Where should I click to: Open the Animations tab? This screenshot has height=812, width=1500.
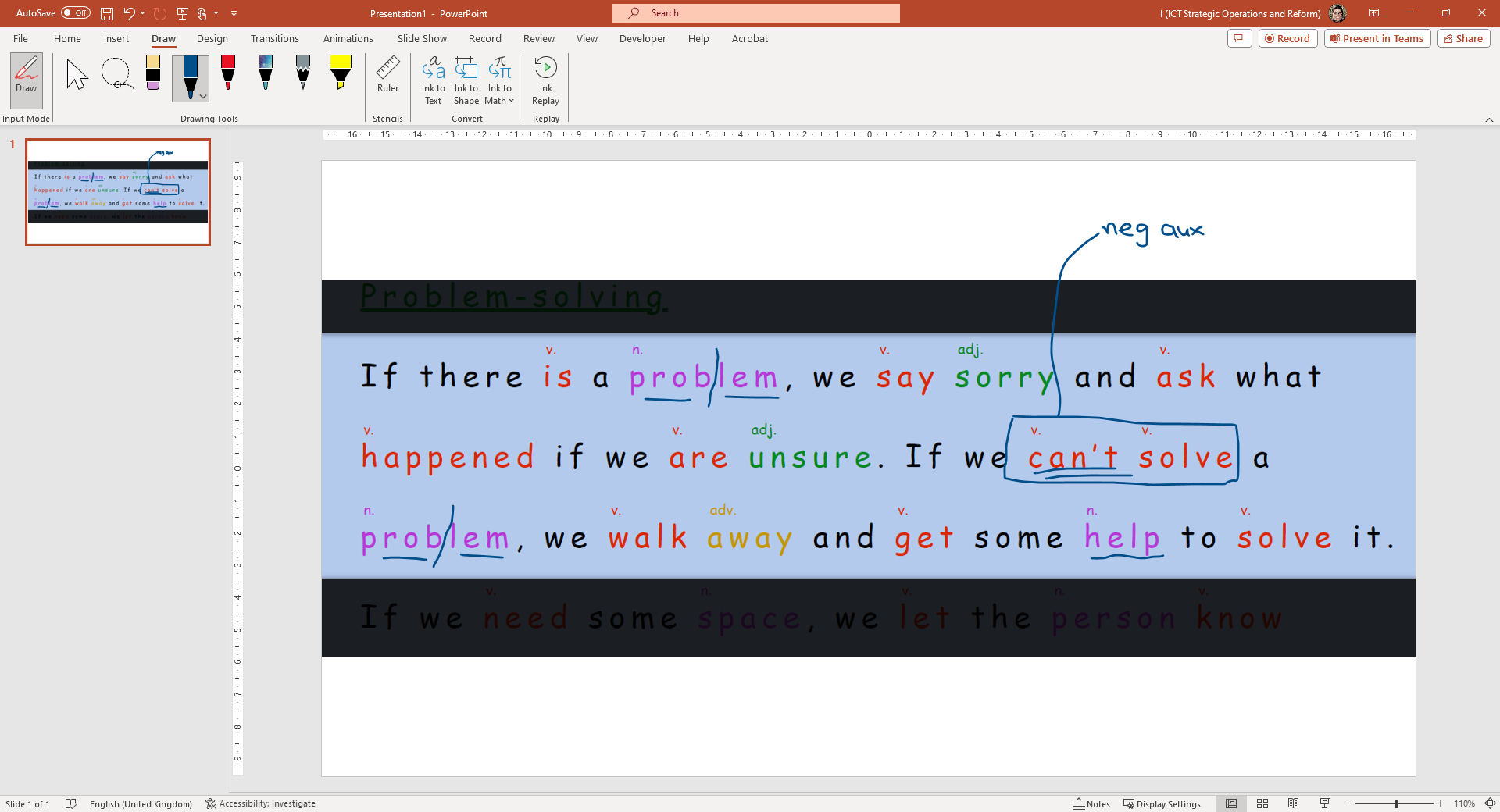coord(348,38)
